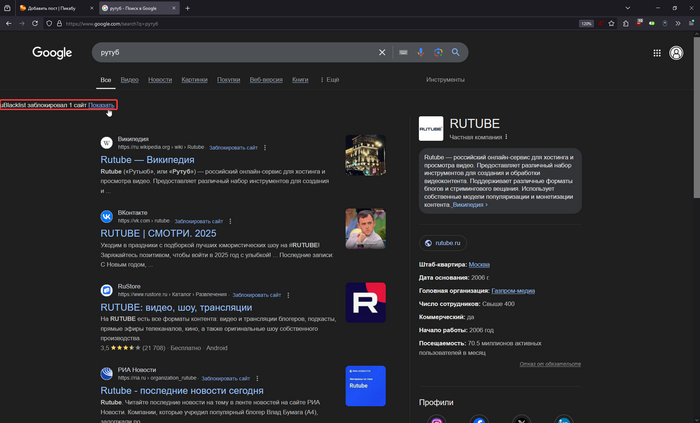Block the Wikipedia site via 'Заблокировать сайт'
Viewport: 700px width, 423px height.
[233, 148]
